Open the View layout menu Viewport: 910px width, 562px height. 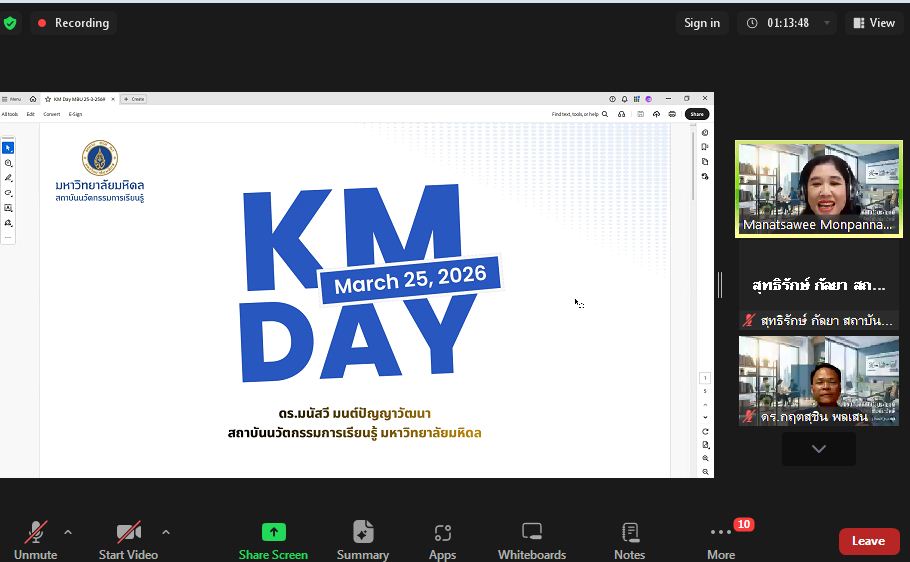pos(873,23)
